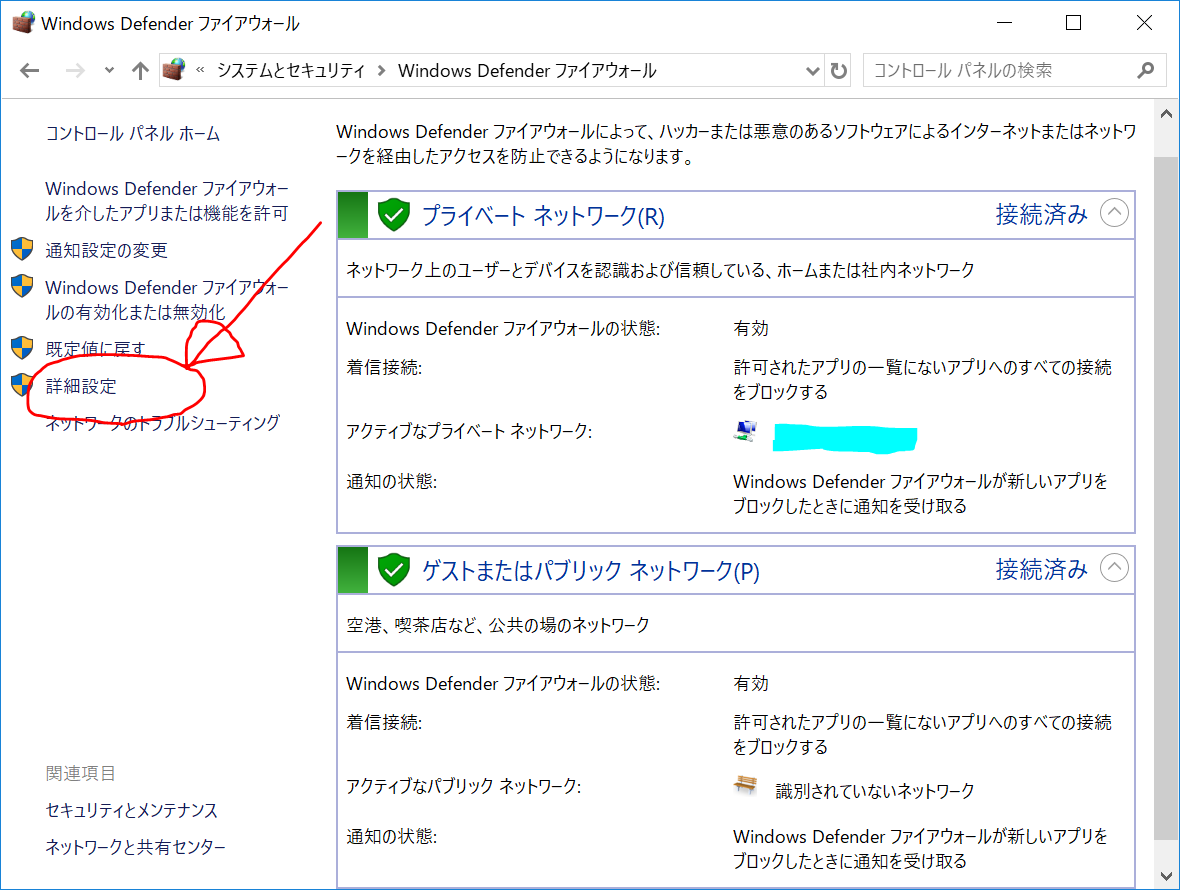The height and width of the screenshot is (890, 1180).
Task: Select Windows Defender ファイアウォール breadcrumb item
Action: click(527, 71)
